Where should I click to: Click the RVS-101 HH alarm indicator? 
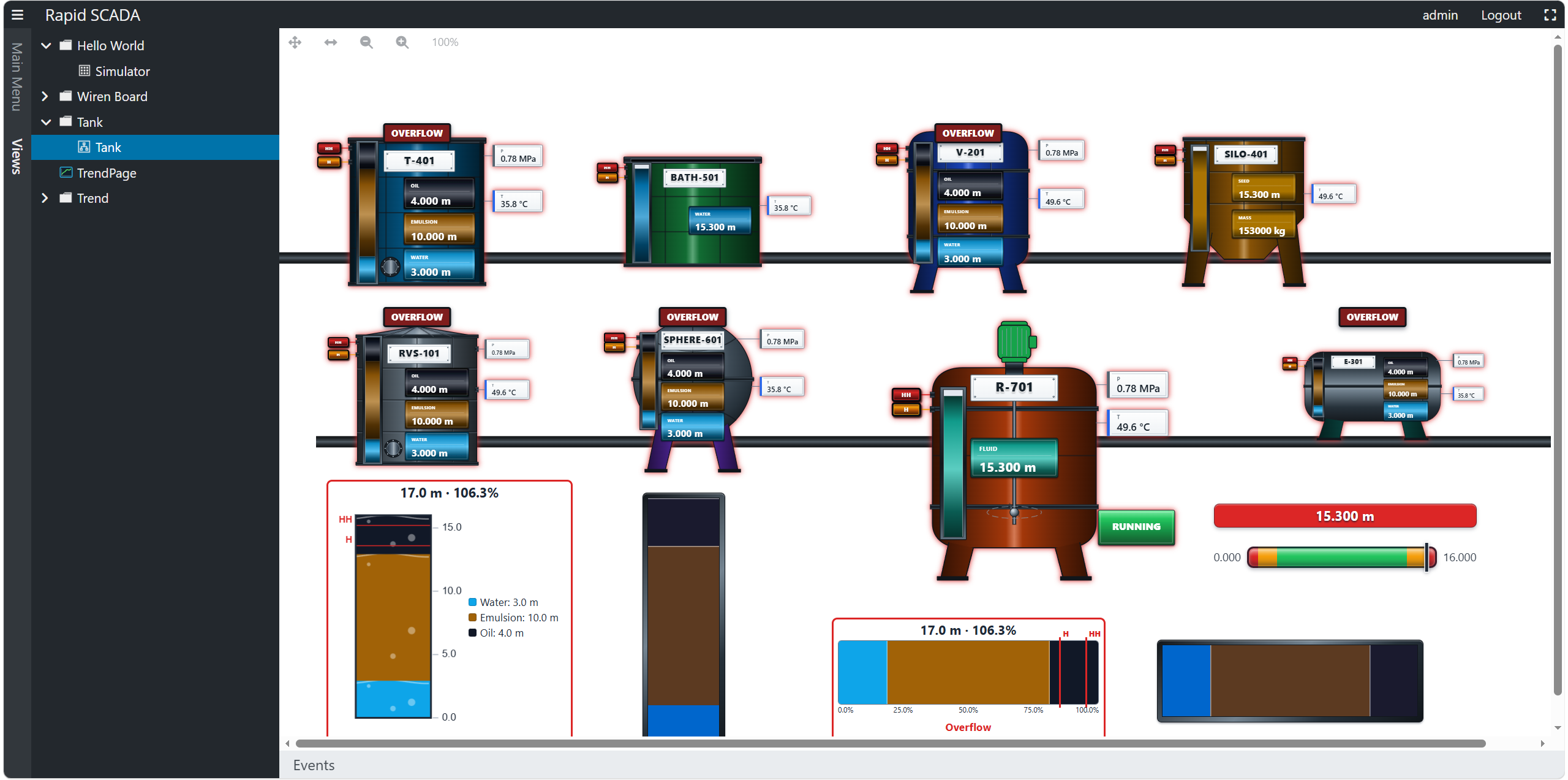338,342
